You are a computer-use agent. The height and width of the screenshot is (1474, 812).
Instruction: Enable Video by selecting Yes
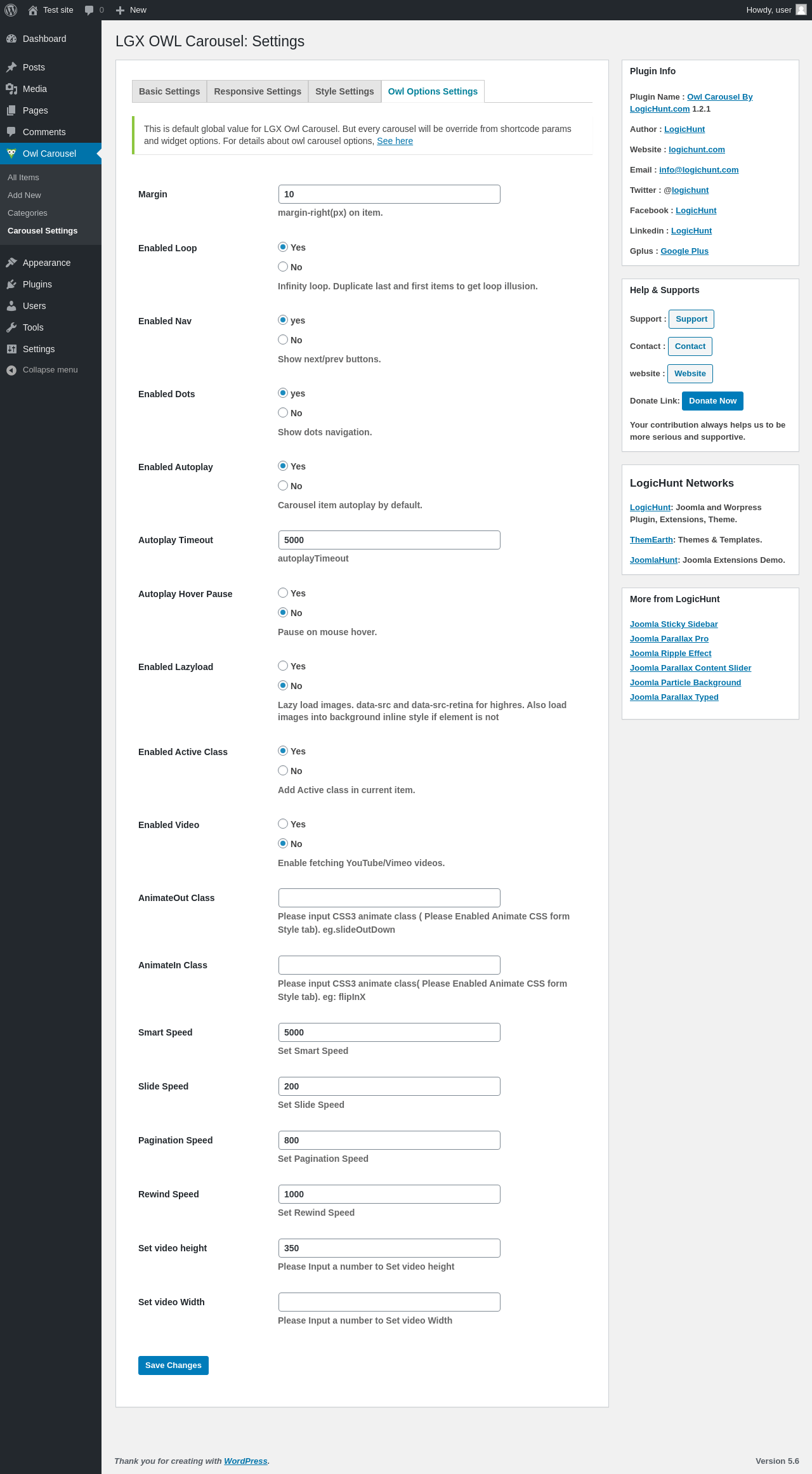[x=283, y=824]
